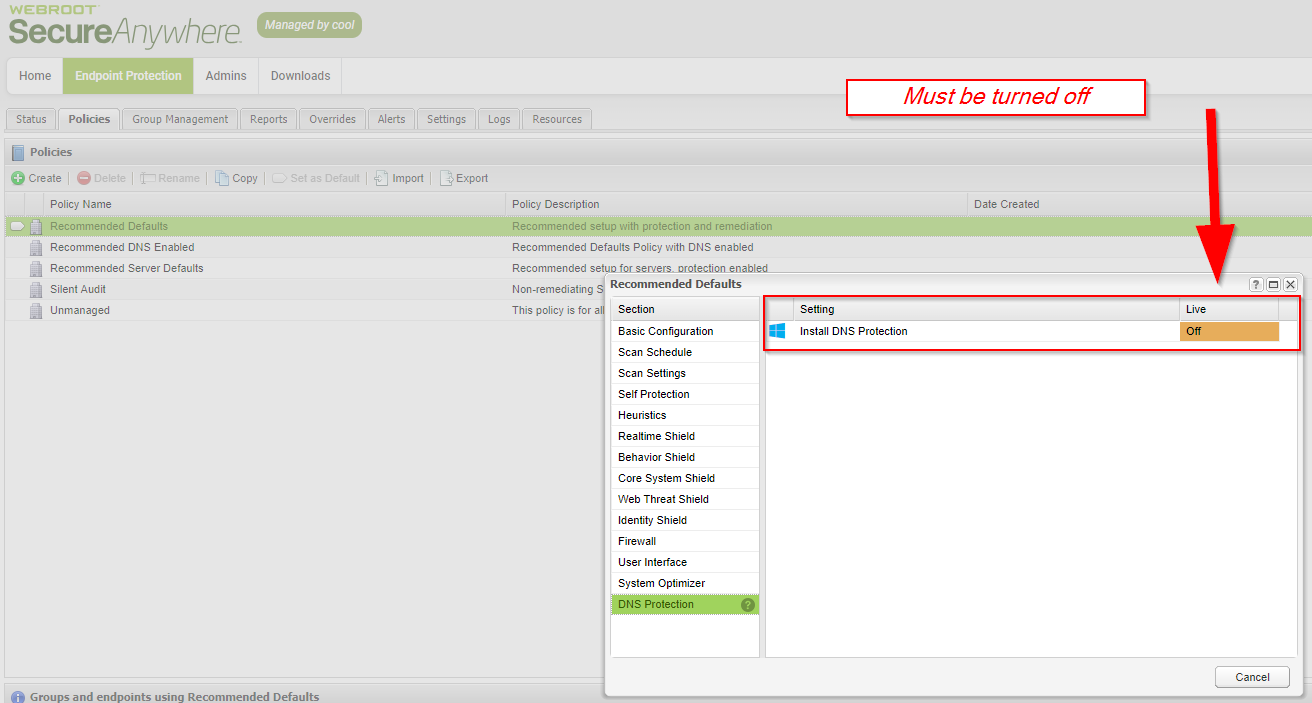Click Section column header in dialog
This screenshot has height=703, width=1312.
tap(685, 309)
